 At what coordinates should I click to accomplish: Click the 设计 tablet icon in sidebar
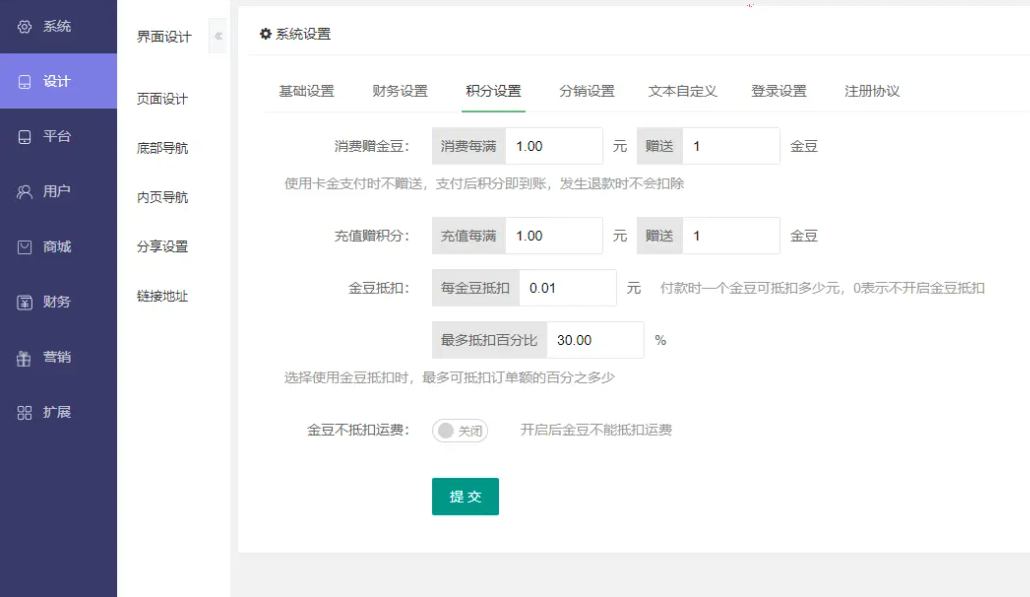pyautogui.click(x=24, y=81)
